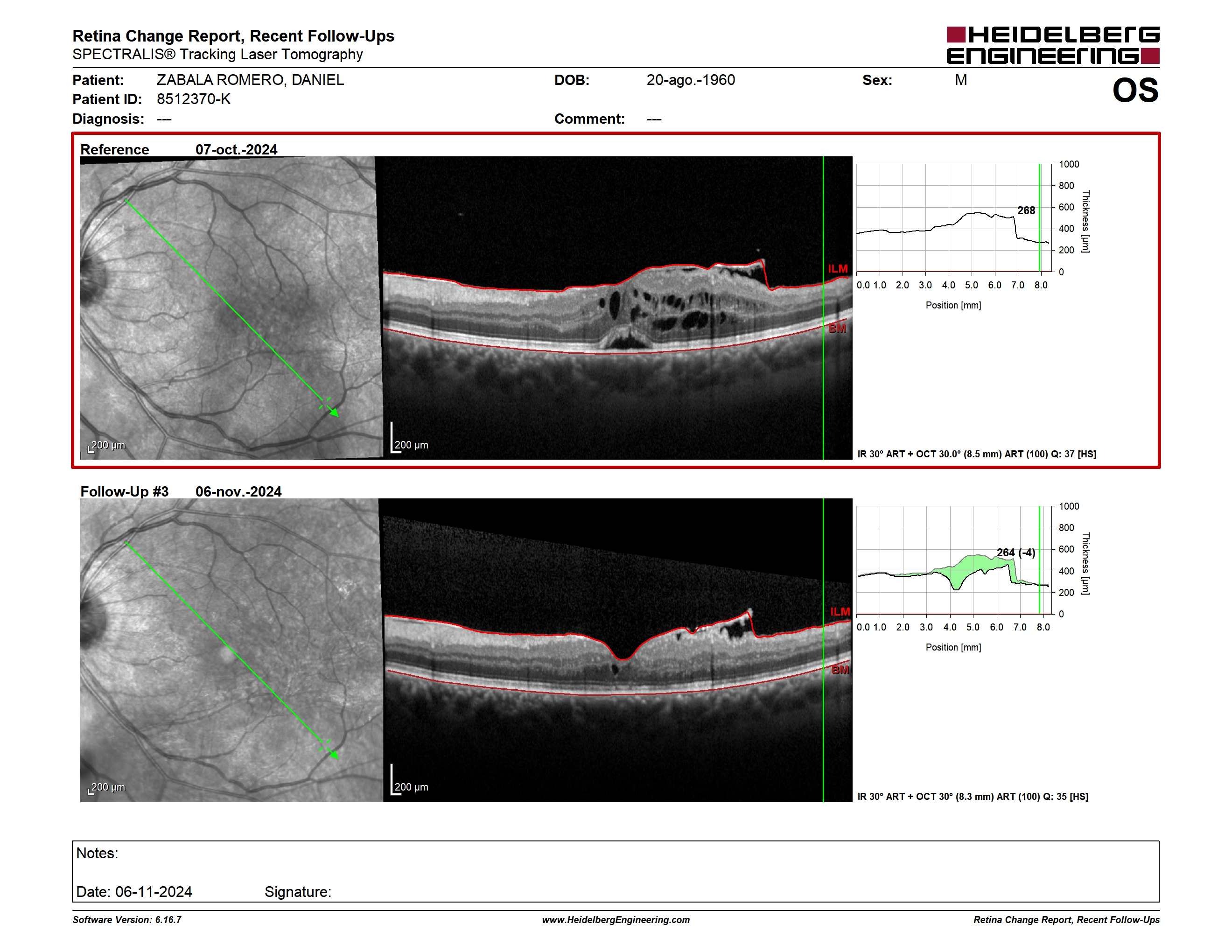Viewport: 1232px width, 952px height.
Task: Open the follow-up infrared fundus image
Action: click(x=231, y=650)
